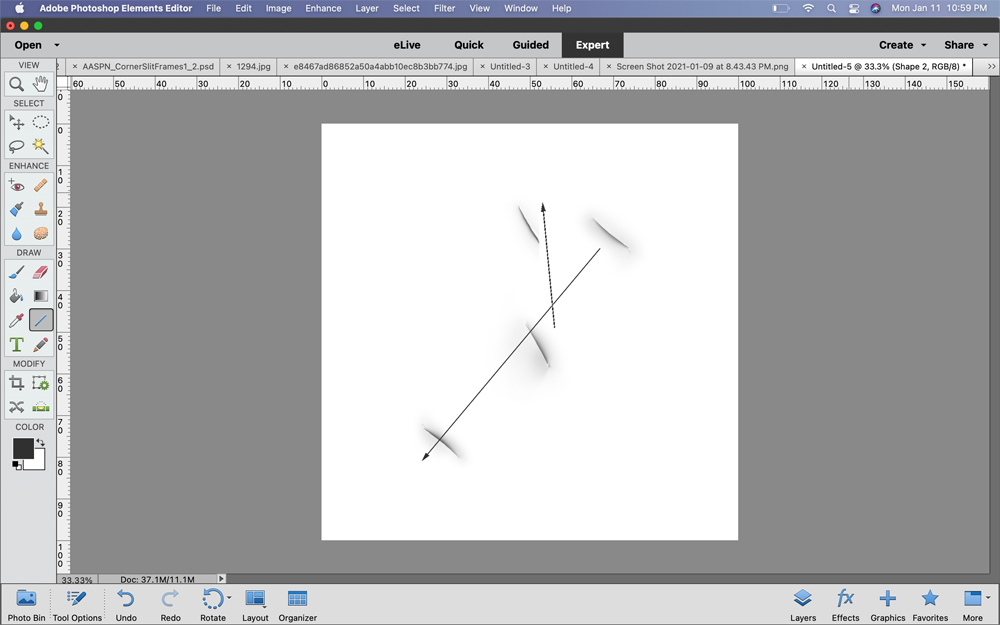This screenshot has width=1000, height=625.
Task: Switch to Guided edit mode
Action: pyautogui.click(x=531, y=45)
